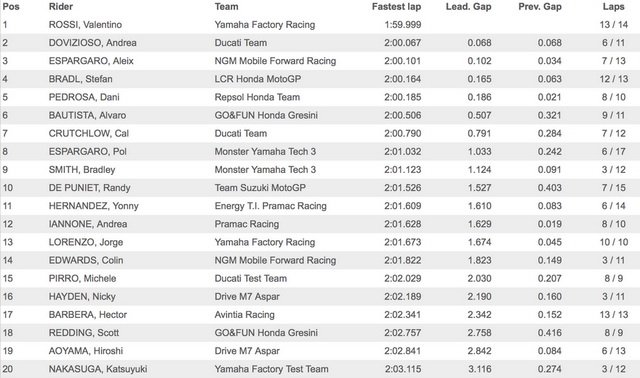Click the Lead. Gap column header
640x378 pixels.
coord(468,7)
